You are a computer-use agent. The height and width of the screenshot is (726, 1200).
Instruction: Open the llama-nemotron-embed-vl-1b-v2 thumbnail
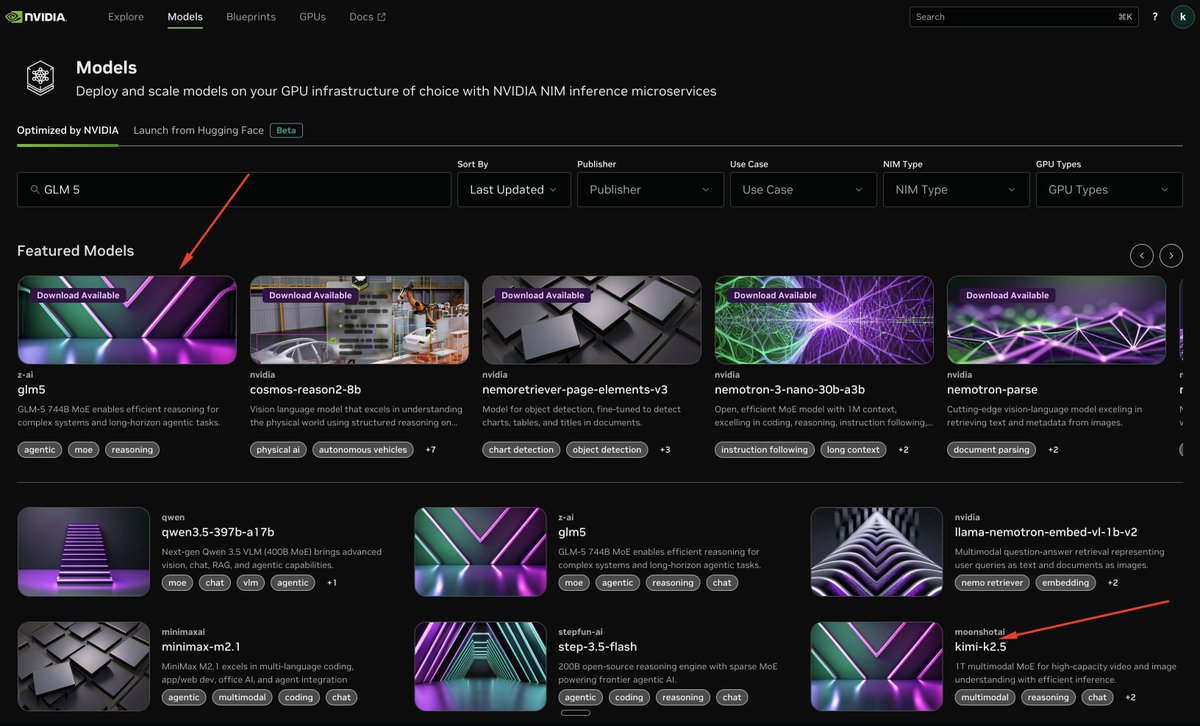click(877, 552)
